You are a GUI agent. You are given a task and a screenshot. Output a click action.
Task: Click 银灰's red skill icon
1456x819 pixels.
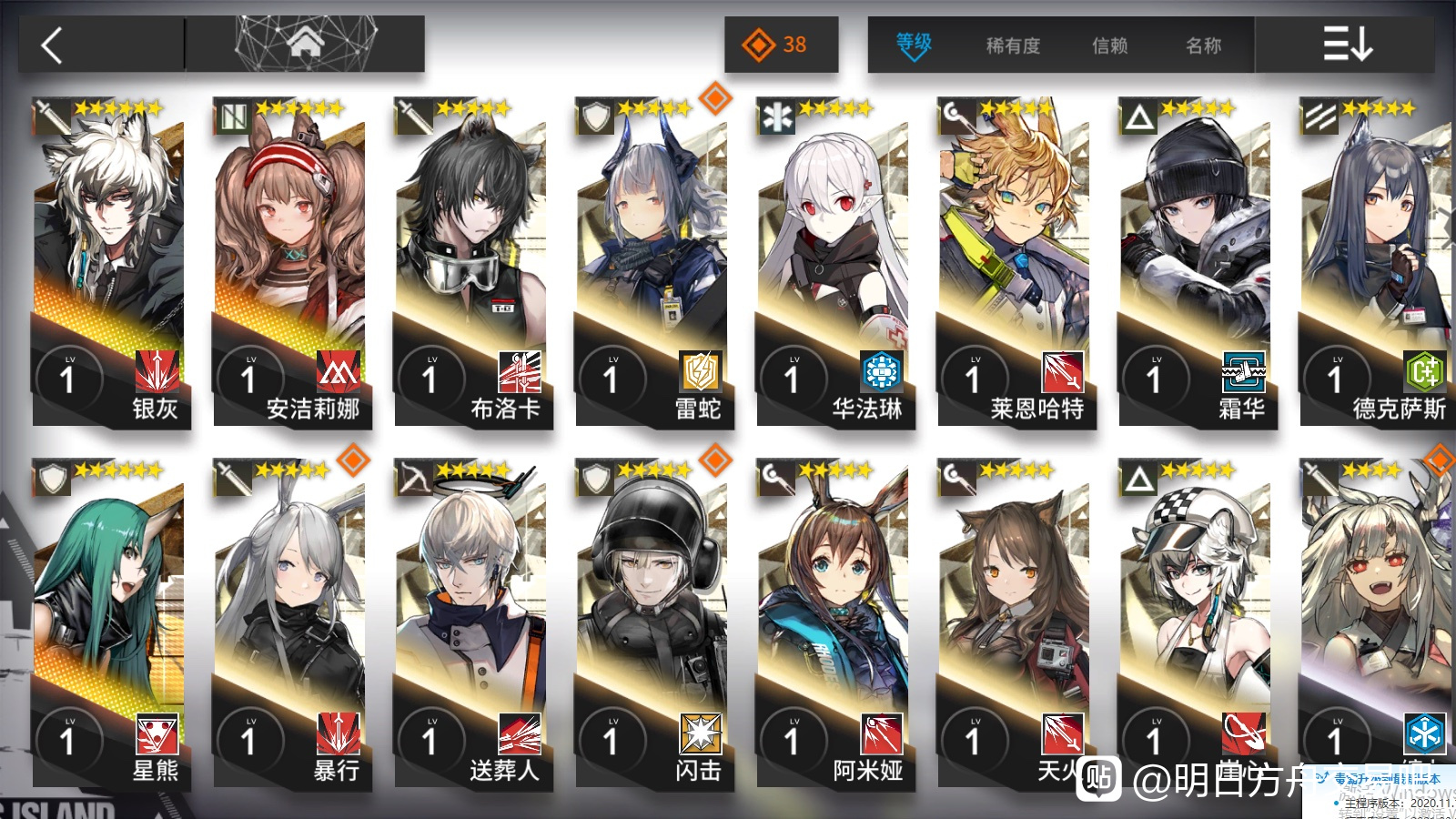tap(157, 371)
